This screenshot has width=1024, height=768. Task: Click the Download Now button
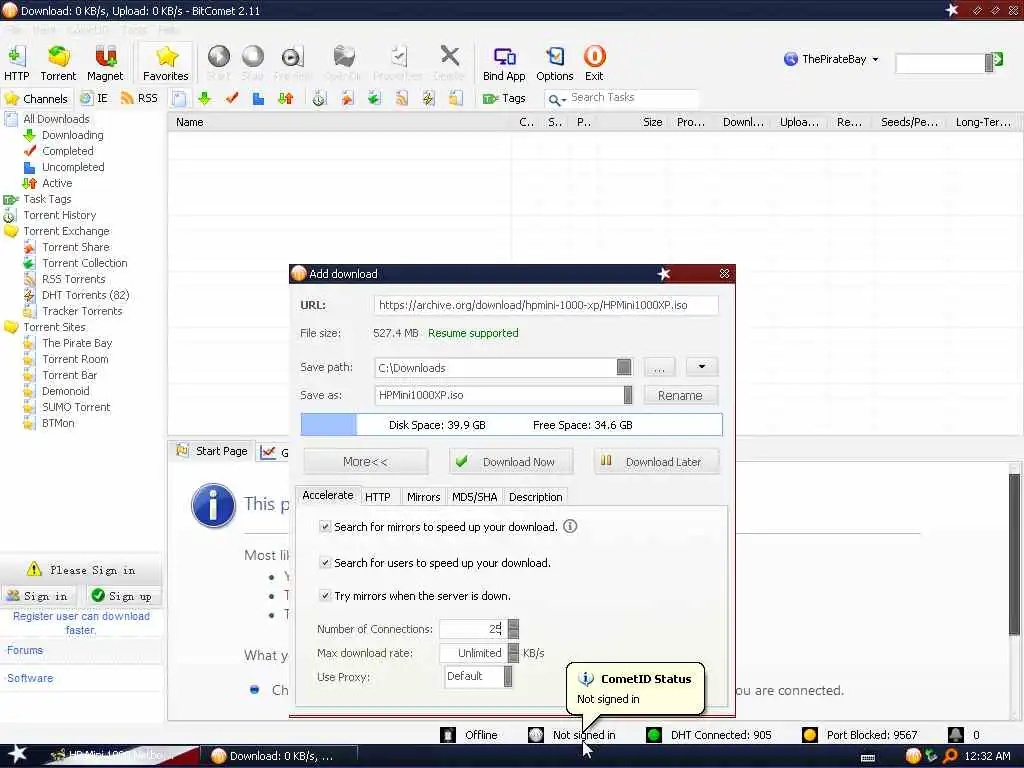coord(511,462)
